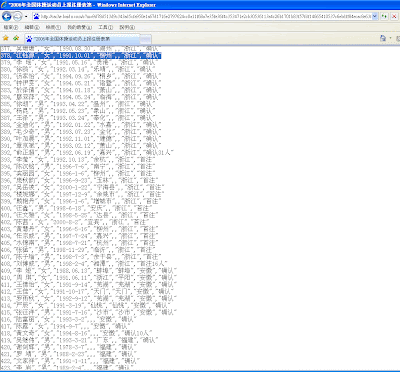Open the 我的最愛(A) menu
The image size is (400, 372).
[x=79, y=27]
